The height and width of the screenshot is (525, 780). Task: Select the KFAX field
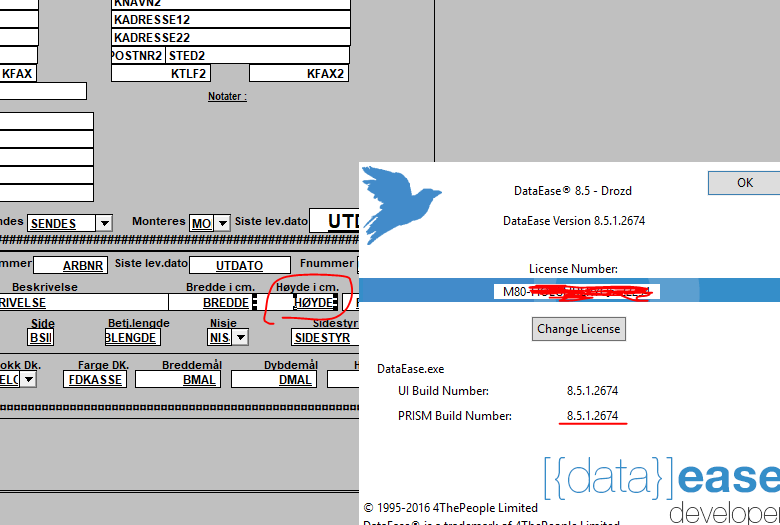(x=18, y=73)
